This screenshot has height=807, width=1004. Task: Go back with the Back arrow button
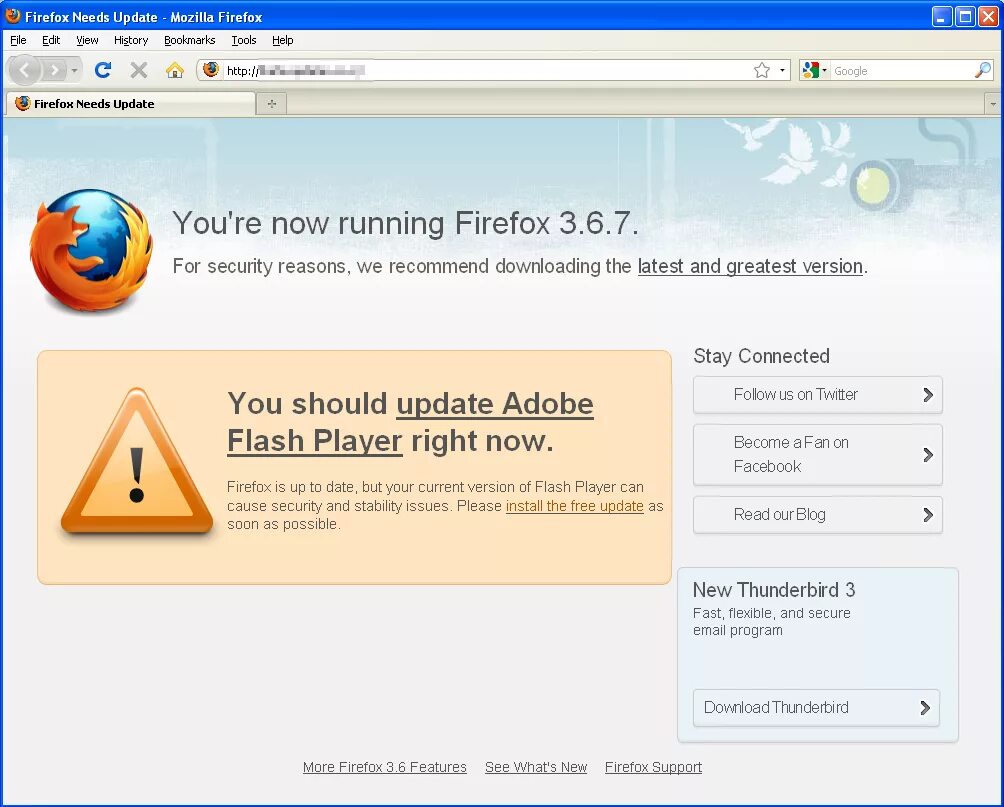25,70
